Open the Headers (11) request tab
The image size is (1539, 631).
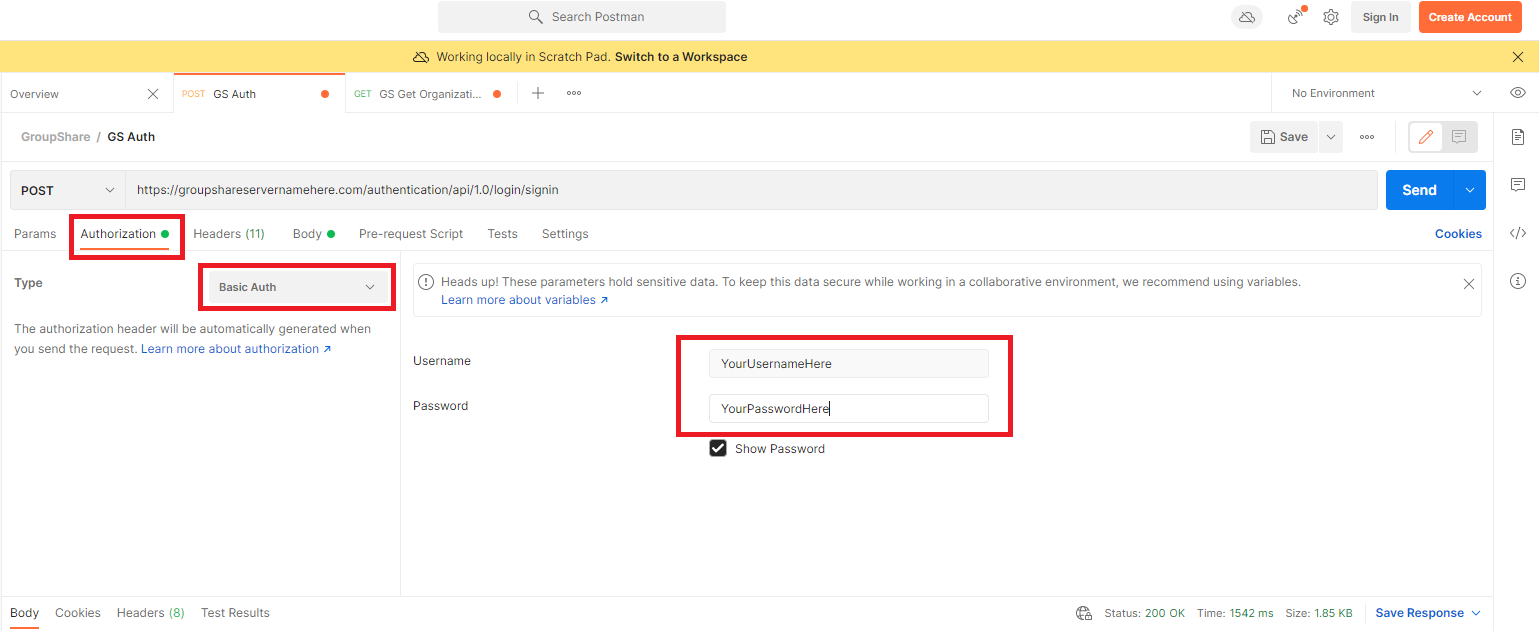coord(229,234)
